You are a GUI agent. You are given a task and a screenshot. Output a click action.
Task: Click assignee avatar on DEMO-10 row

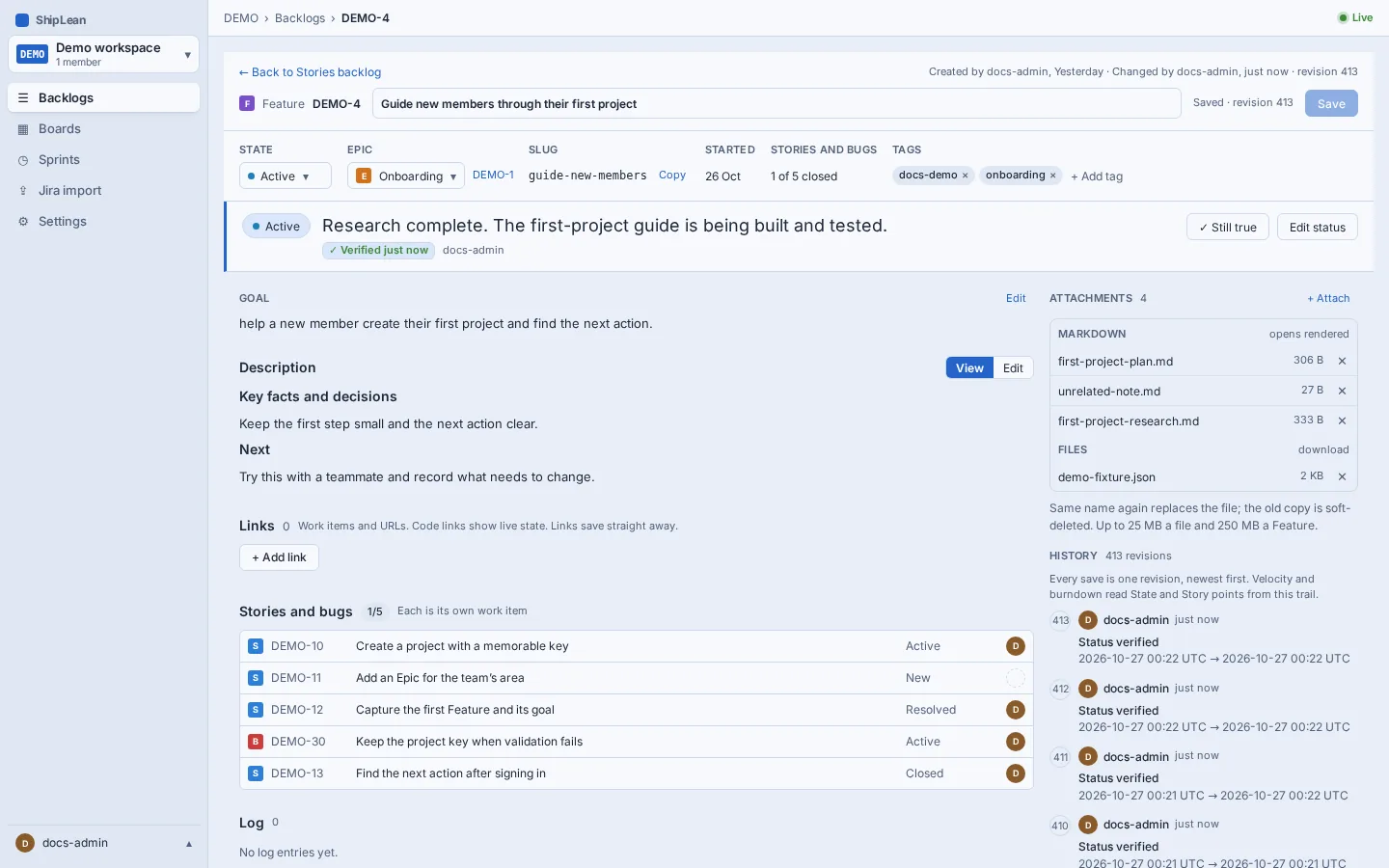pos(1015,646)
